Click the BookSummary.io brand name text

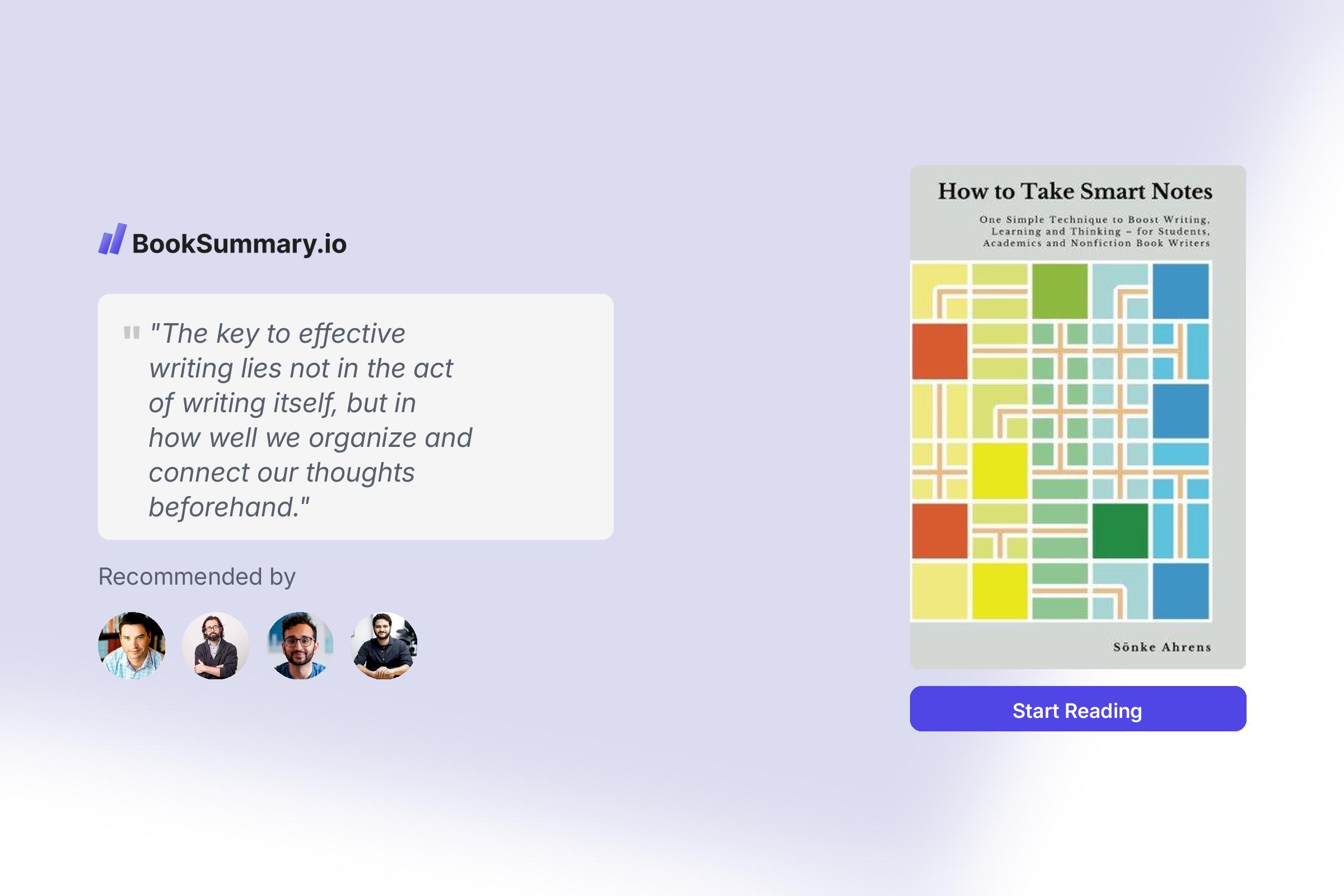coord(239,244)
